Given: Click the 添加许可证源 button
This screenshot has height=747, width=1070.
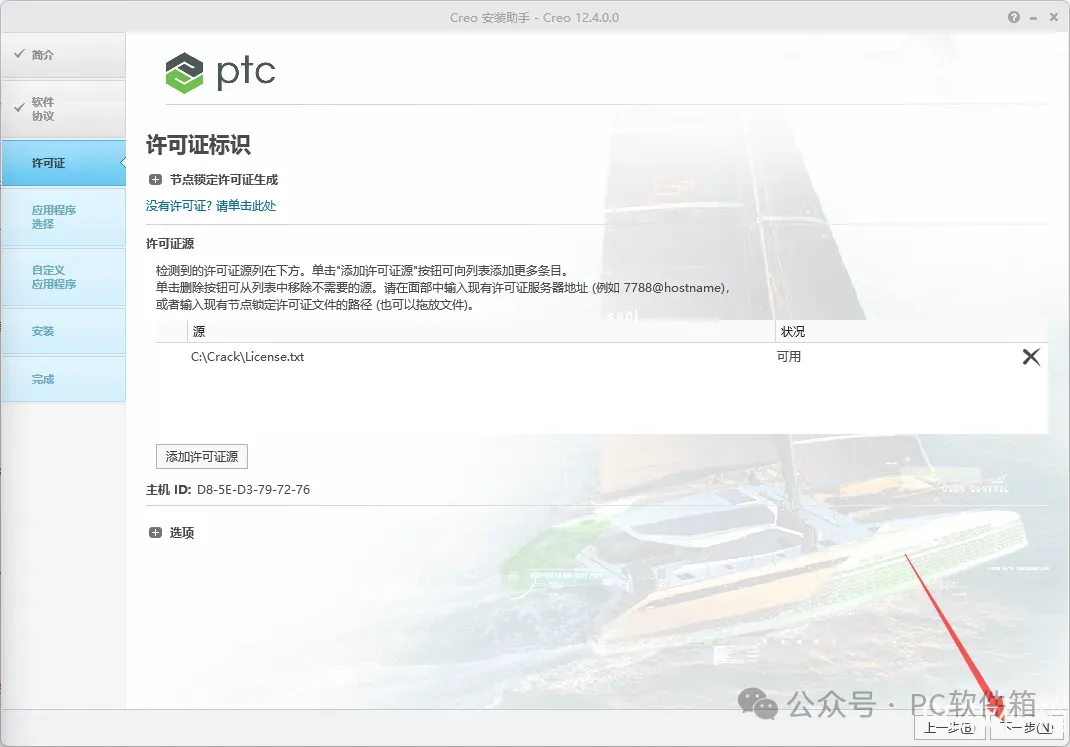Looking at the screenshot, I should point(202,457).
